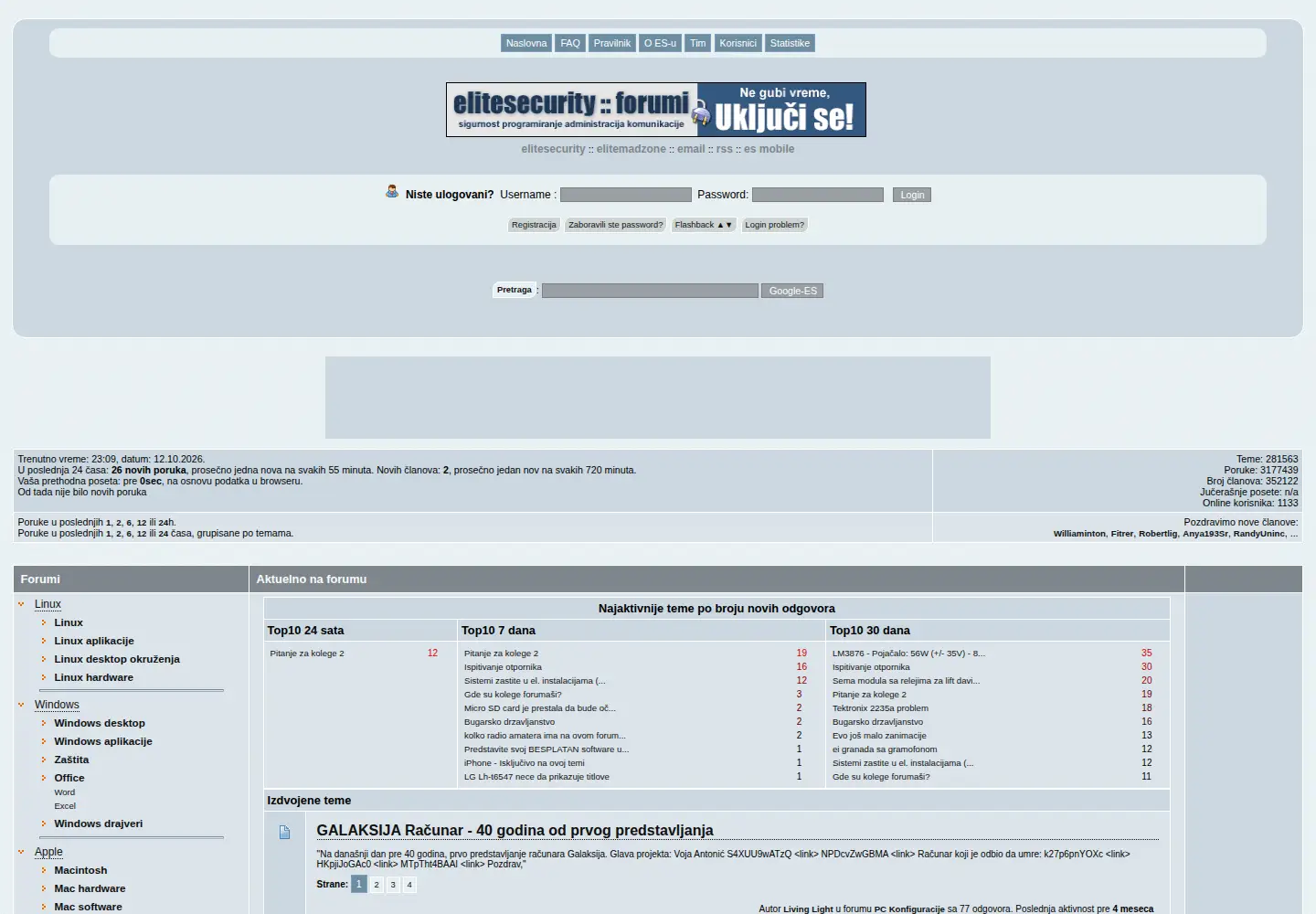Open 'Sistemi zastite u el. instalacijama' in Top10 7 dana
The height and width of the screenshot is (914, 1316).
(535, 681)
